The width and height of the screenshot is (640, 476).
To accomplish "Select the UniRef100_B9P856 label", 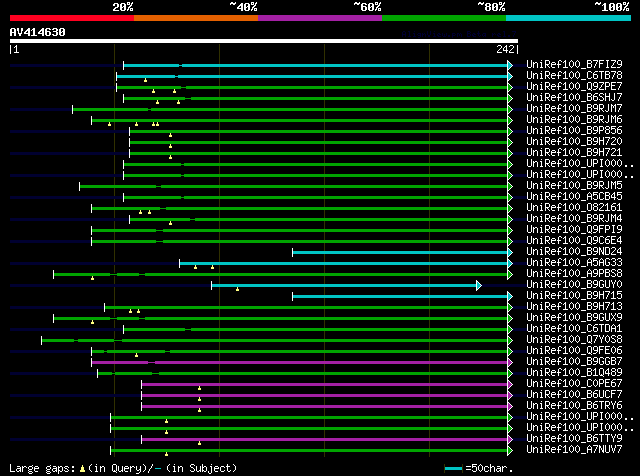I will tap(574, 131).
